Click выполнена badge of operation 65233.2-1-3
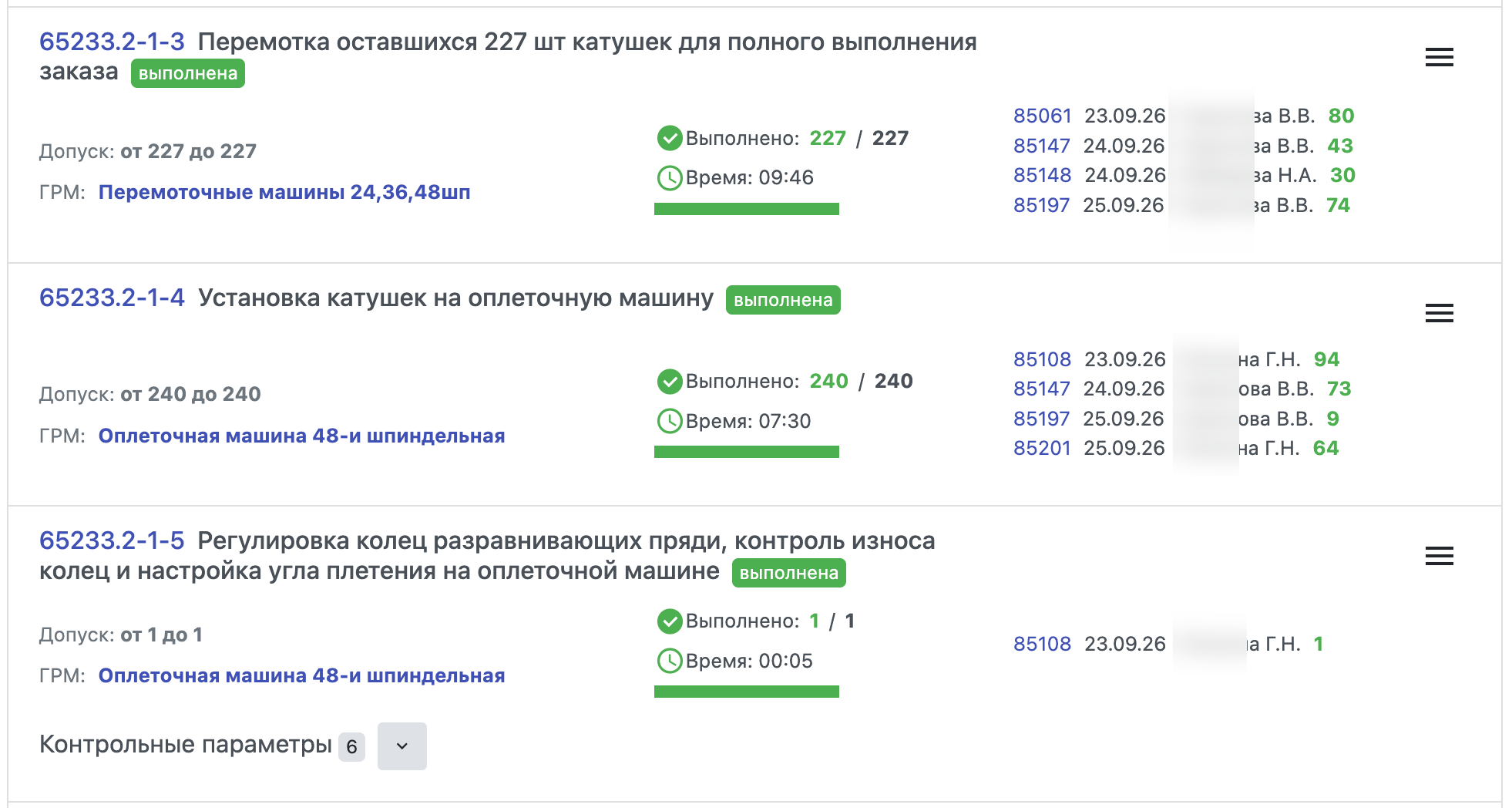The width and height of the screenshot is (1512, 808). coord(188,73)
